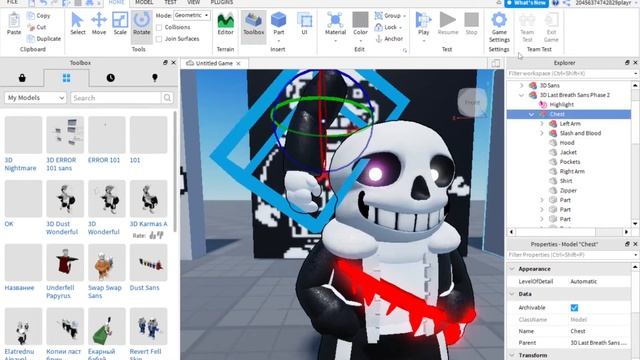This screenshot has width=640, height=360.
Task: Close the Untitled Game tab
Action: tap(238, 63)
